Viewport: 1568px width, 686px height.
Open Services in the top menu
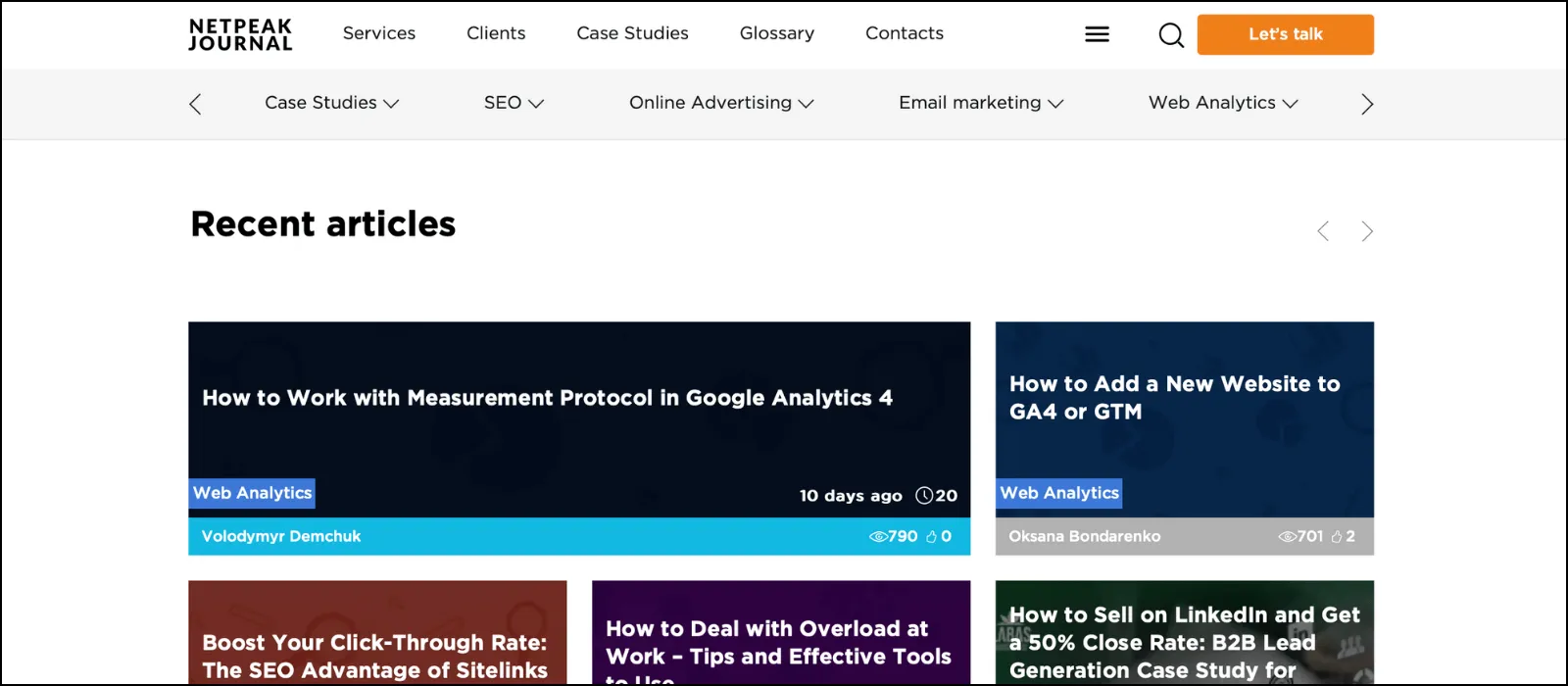pos(379,33)
